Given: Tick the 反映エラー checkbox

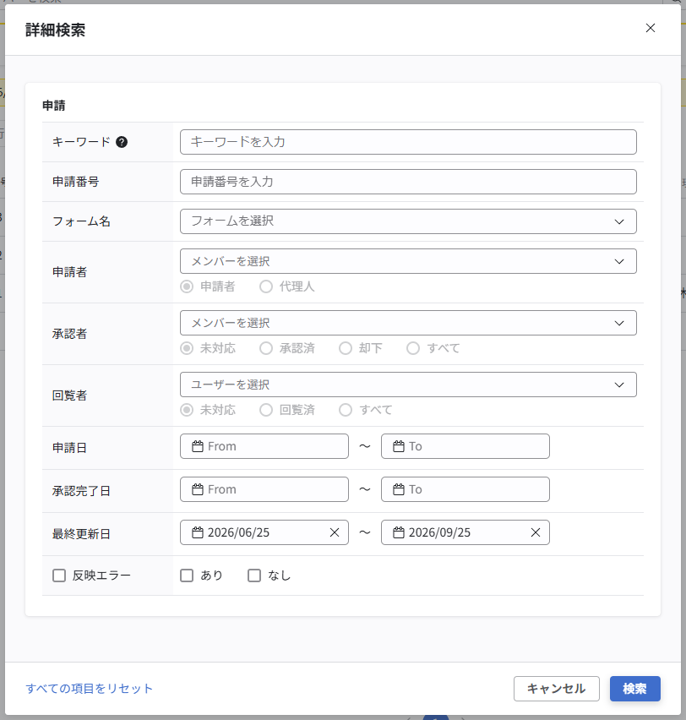Looking at the screenshot, I should 59,575.
